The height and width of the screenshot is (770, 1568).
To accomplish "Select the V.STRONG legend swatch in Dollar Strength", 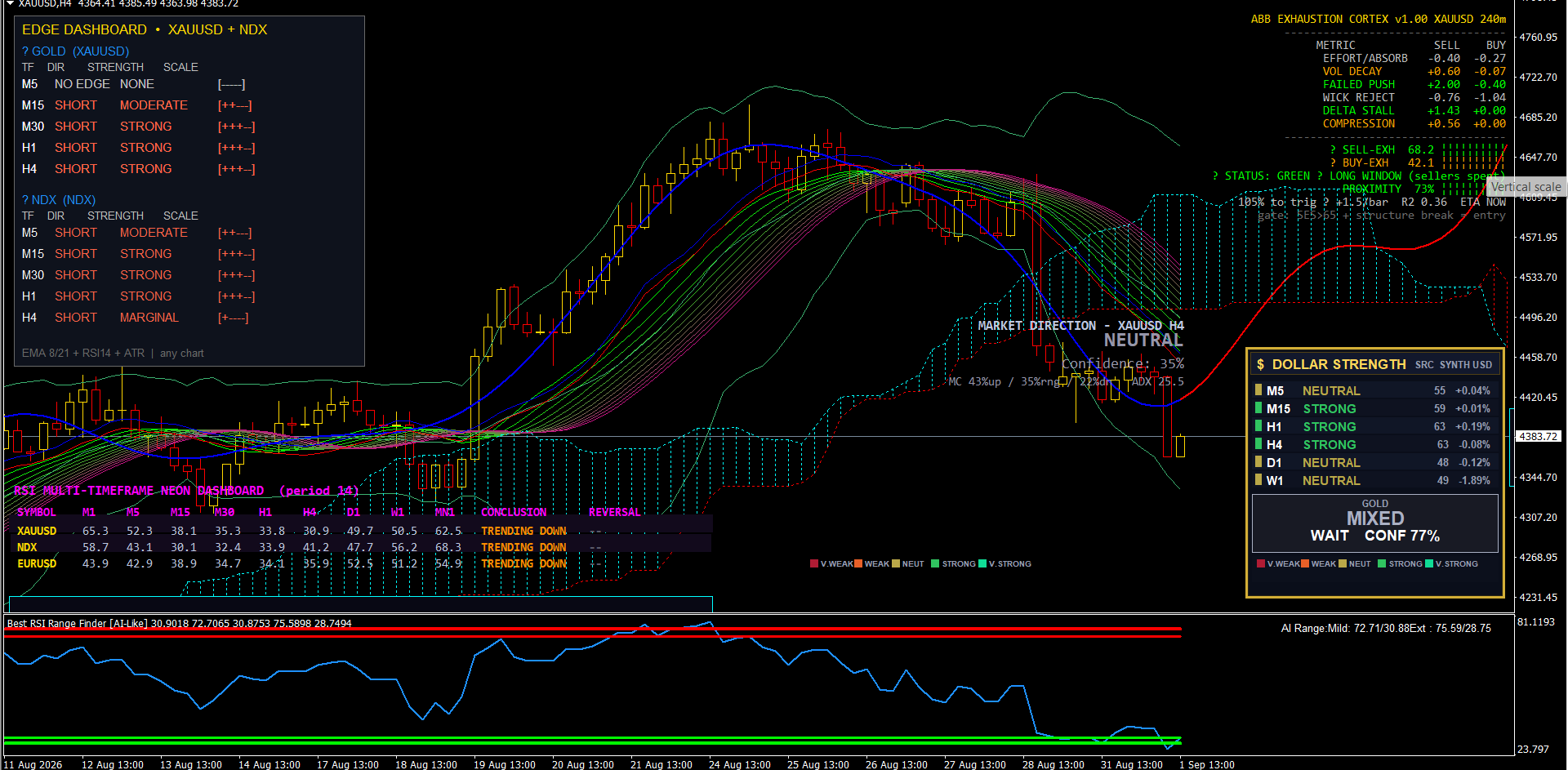I will (x=1429, y=563).
